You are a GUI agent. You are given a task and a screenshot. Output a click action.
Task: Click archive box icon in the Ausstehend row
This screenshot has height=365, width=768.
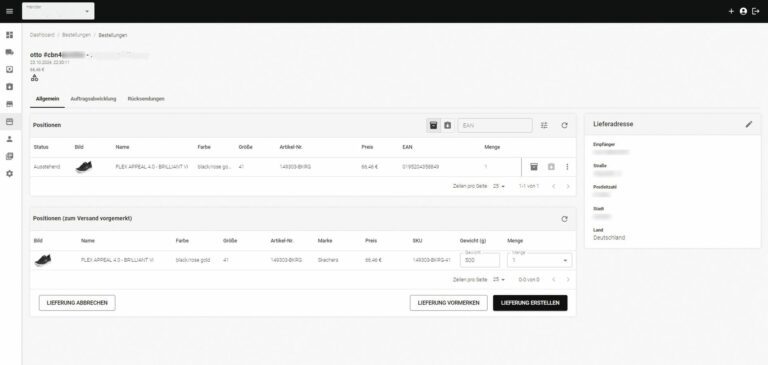click(534, 167)
